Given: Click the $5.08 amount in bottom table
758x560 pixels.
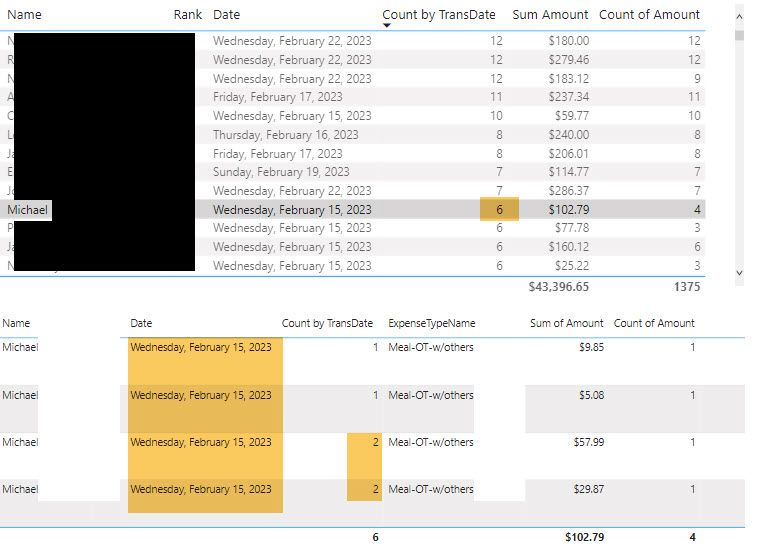Looking at the screenshot, I should [x=592, y=395].
